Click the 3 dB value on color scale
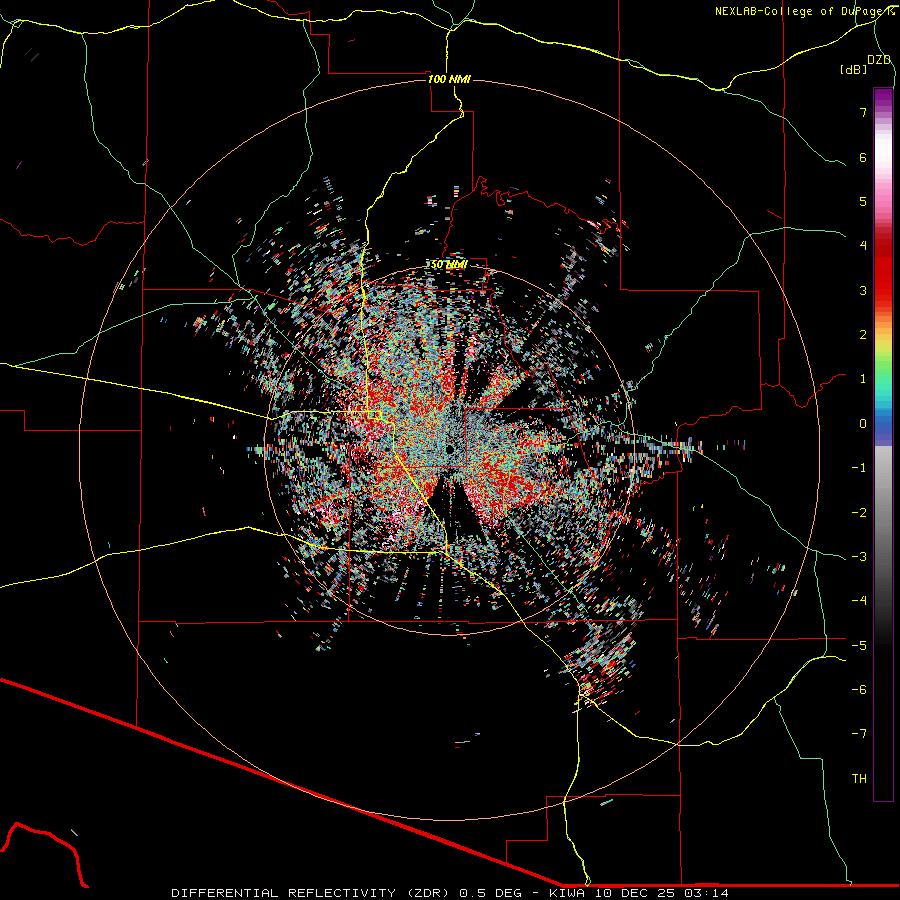900x900 pixels. point(863,290)
